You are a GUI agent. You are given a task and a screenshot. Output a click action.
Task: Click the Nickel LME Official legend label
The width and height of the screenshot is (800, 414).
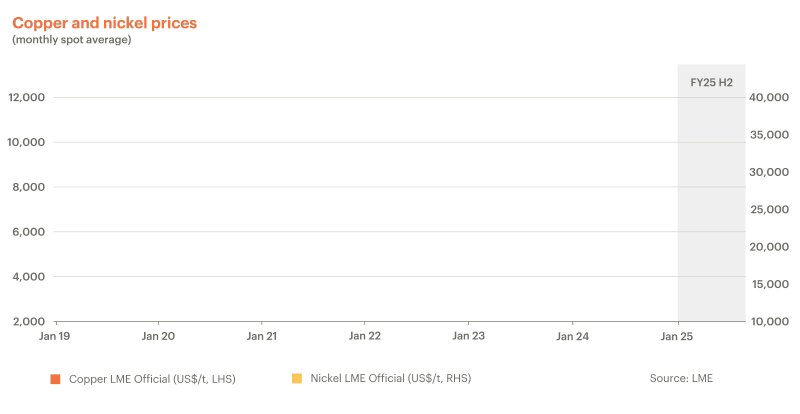tap(390, 379)
